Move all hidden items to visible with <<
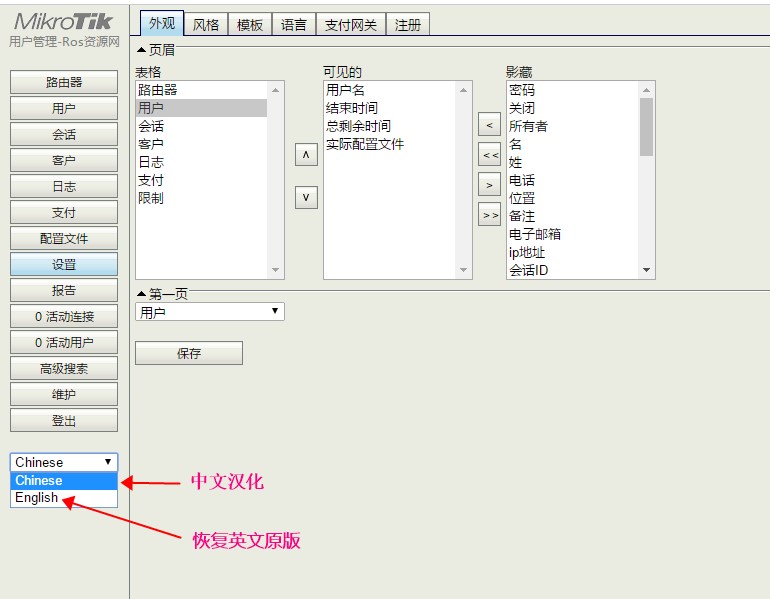Viewport: 770px width, 599px height. point(489,155)
